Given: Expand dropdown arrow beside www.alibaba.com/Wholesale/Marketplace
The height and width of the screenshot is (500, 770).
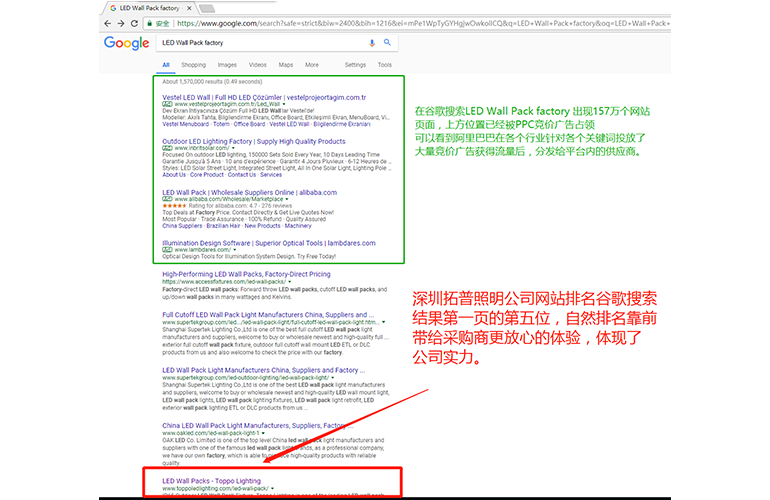Looking at the screenshot, I should click(287, 199).
